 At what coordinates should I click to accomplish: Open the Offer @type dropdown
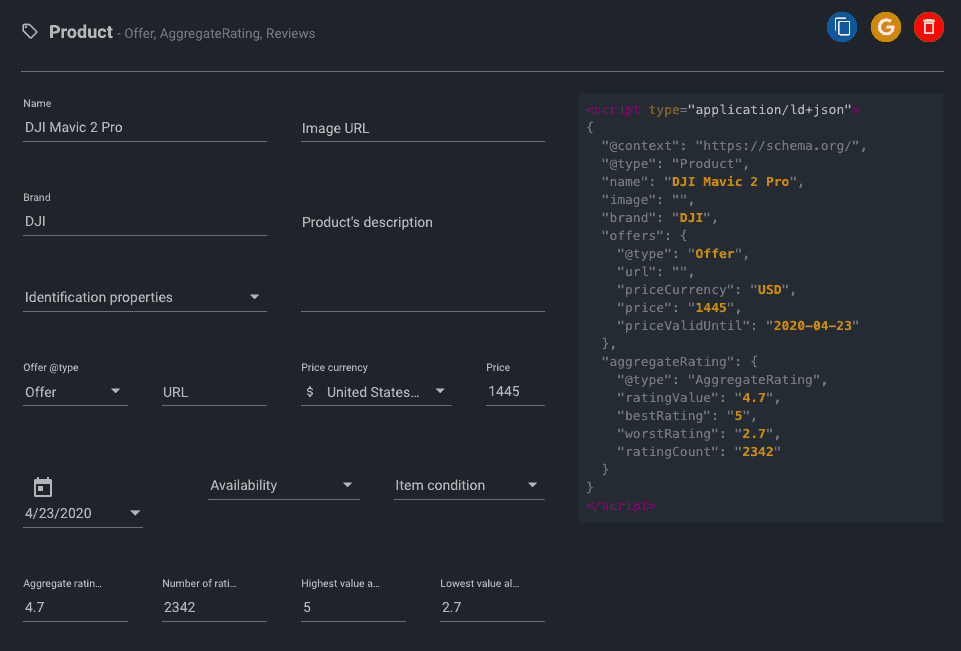pos(75,392)
